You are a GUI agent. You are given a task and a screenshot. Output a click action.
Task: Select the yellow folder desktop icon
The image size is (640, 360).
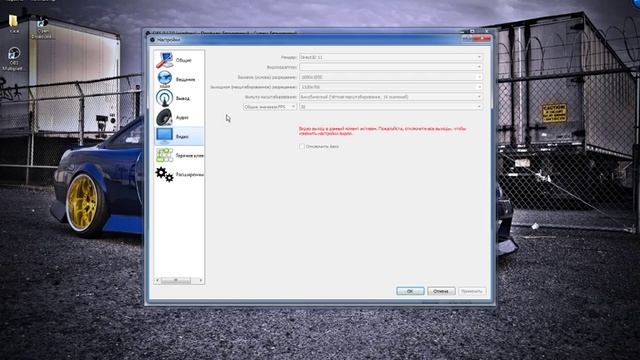(13, 23)
